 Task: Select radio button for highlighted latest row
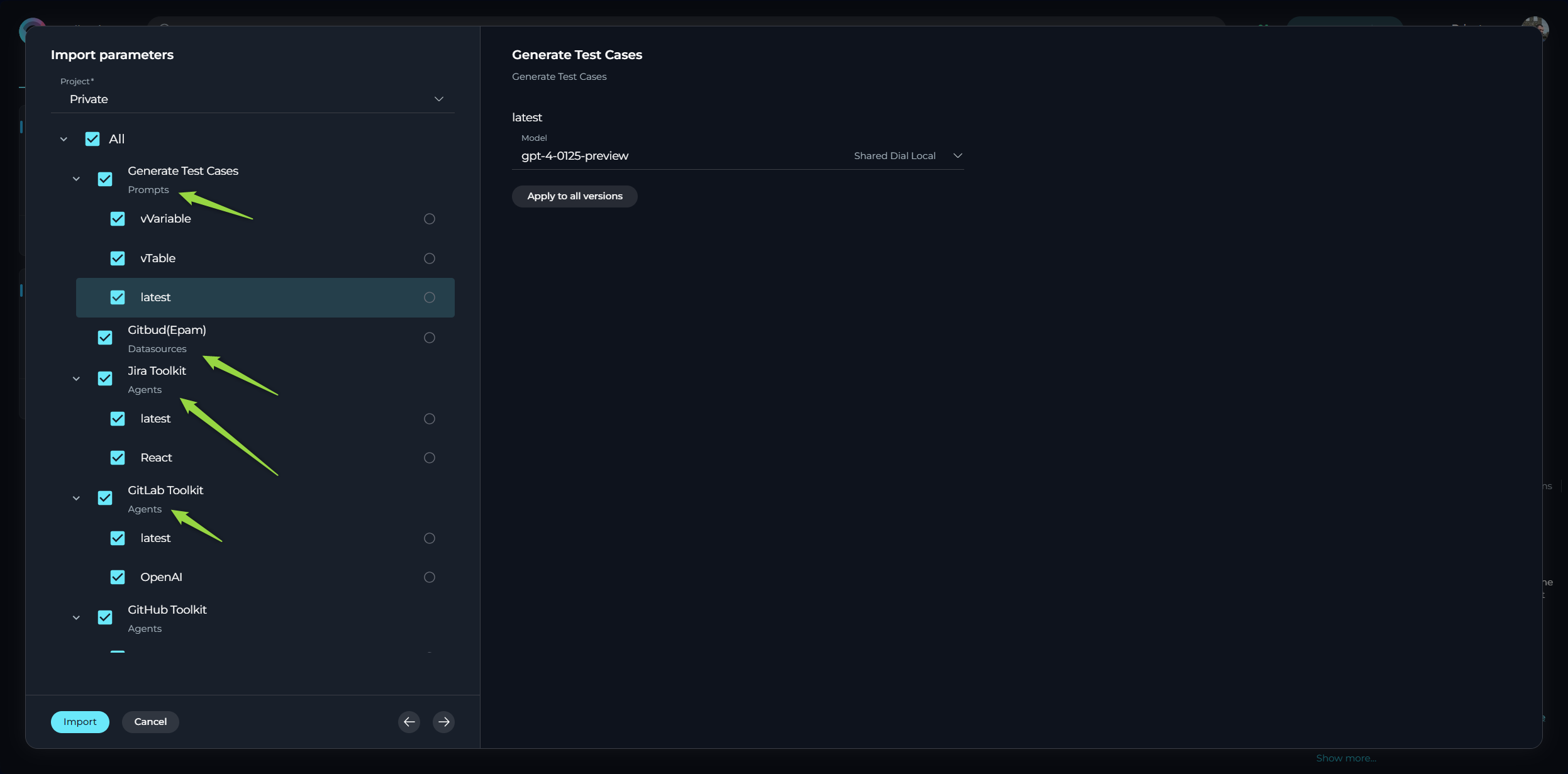[430, 297]
